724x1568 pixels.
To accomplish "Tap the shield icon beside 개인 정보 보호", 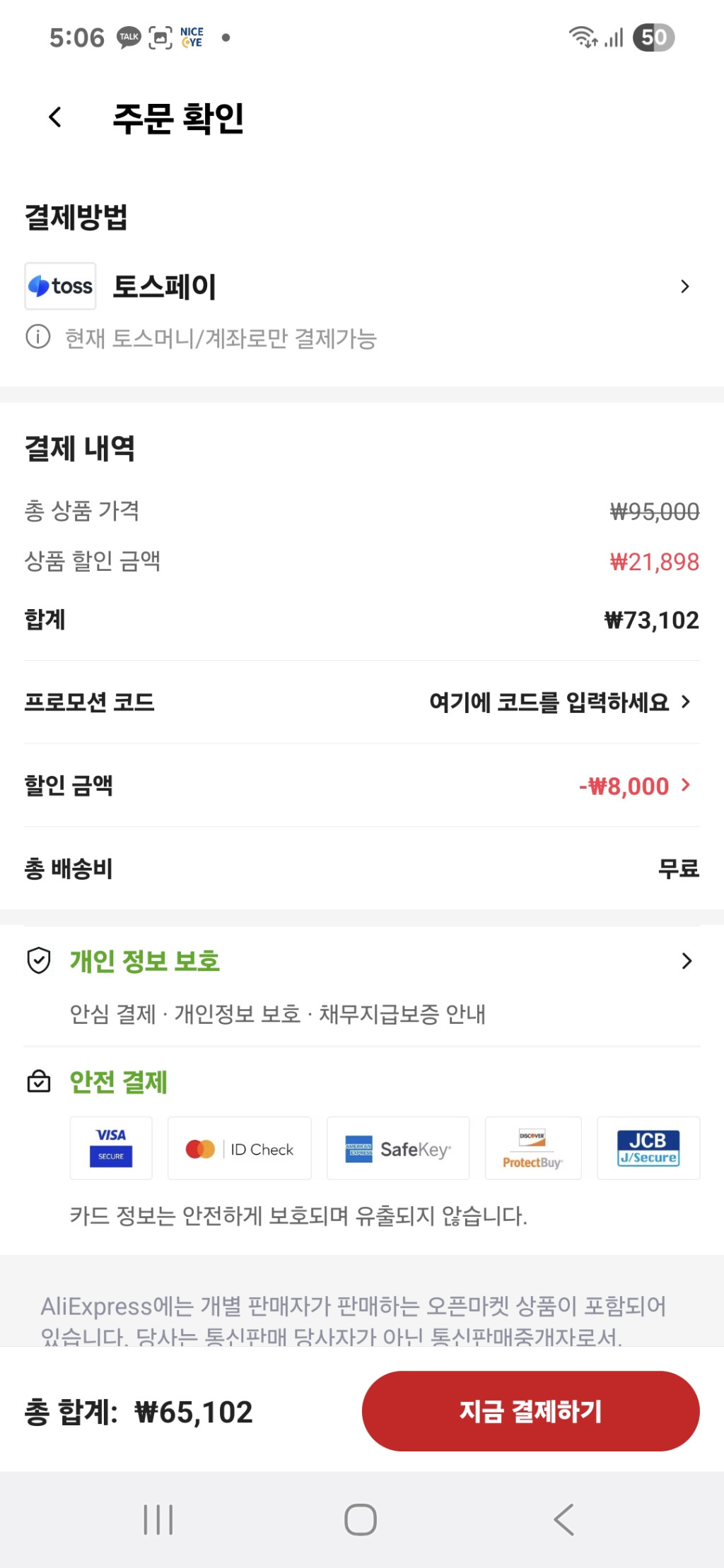I will pos(39,960).
